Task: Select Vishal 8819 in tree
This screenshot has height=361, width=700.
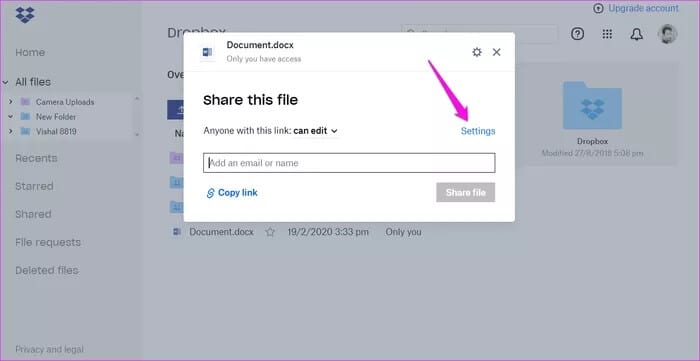Action: point(56,131)
